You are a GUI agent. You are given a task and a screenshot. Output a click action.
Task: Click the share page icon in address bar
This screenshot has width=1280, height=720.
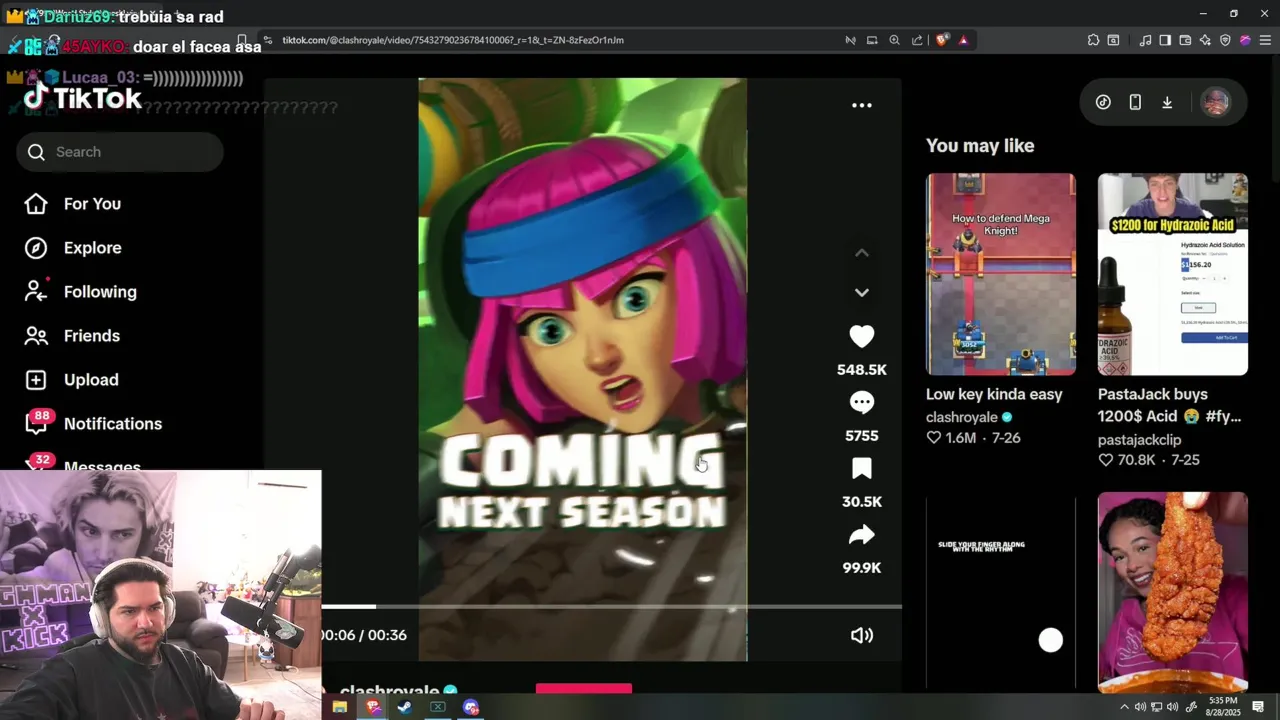pos(918,40)
